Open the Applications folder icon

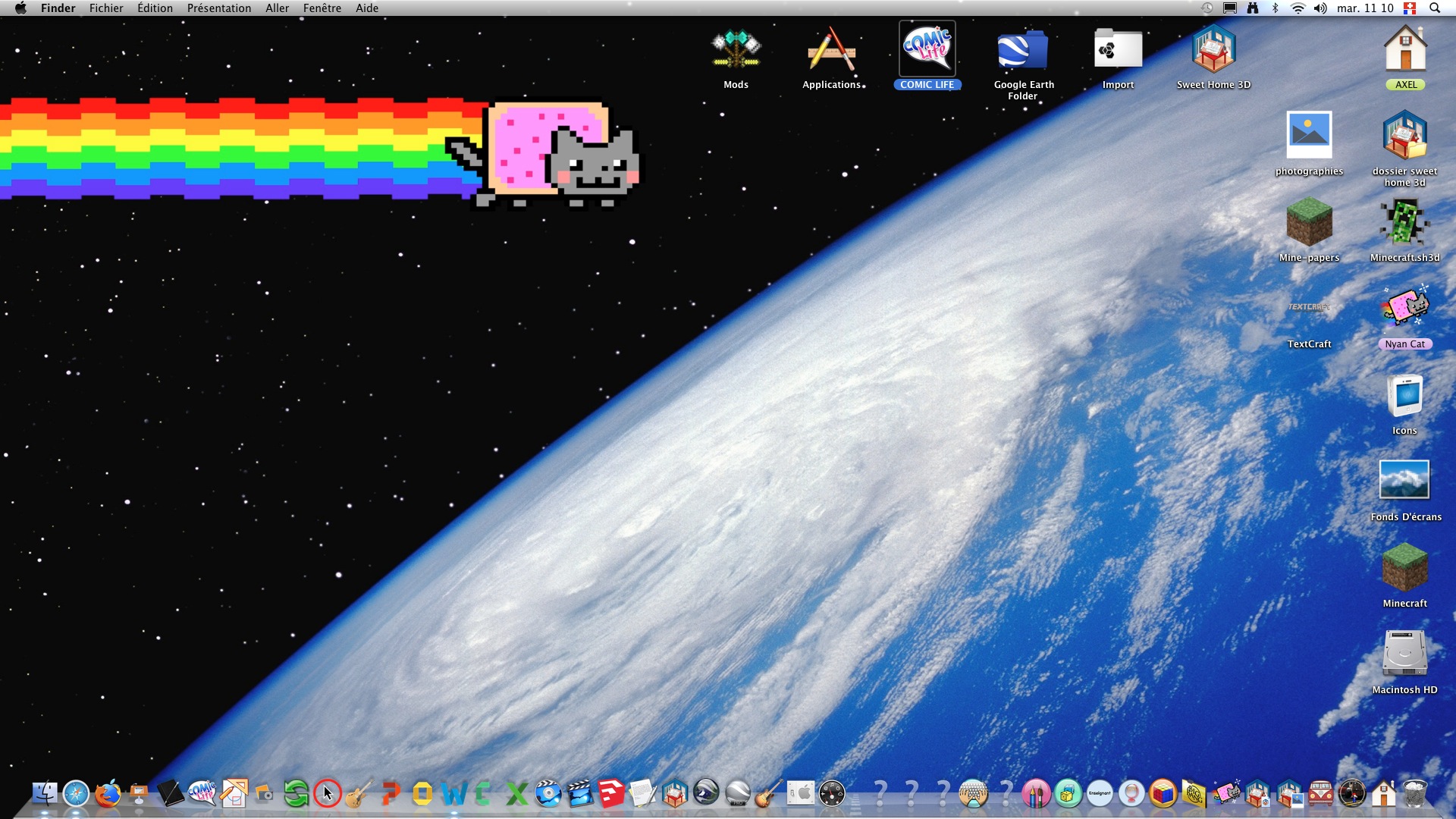pyautogui.click(x=831, y=49)
